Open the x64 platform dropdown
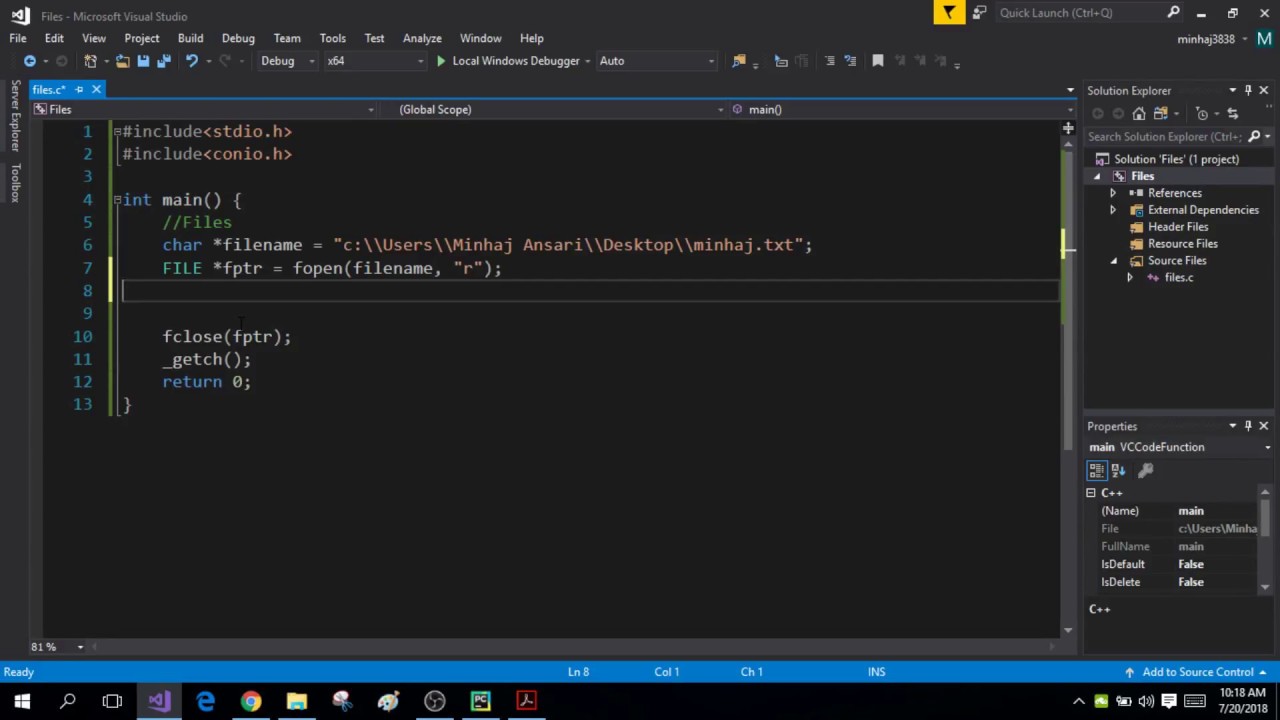The image size is (1280, 720). click(374, 61)
